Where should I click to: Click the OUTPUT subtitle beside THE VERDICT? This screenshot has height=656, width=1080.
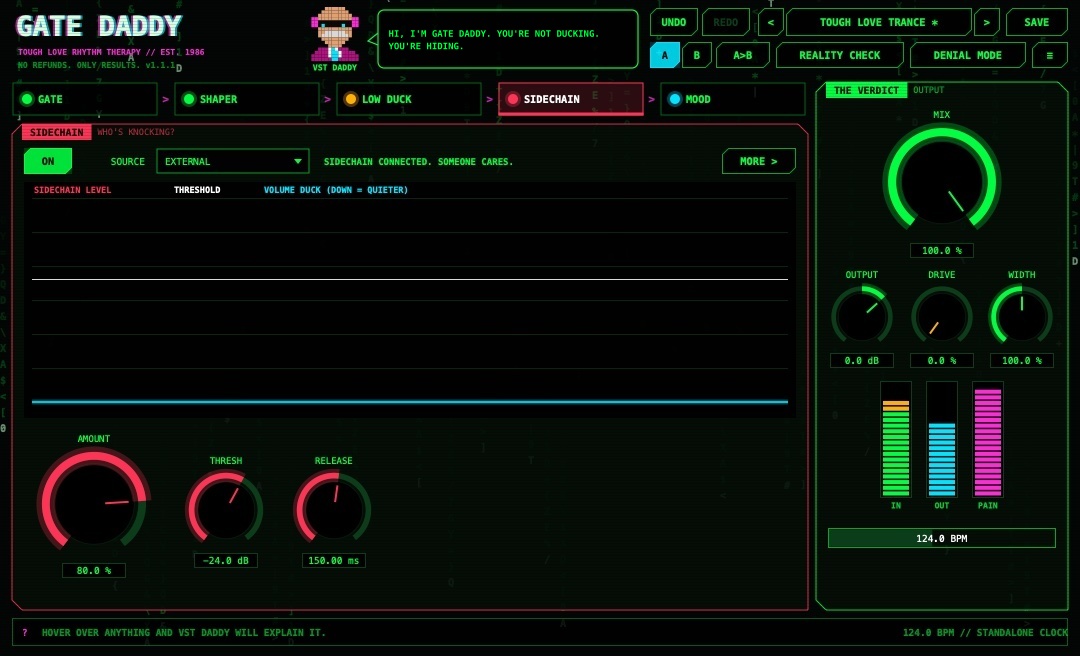pos(928,90)
